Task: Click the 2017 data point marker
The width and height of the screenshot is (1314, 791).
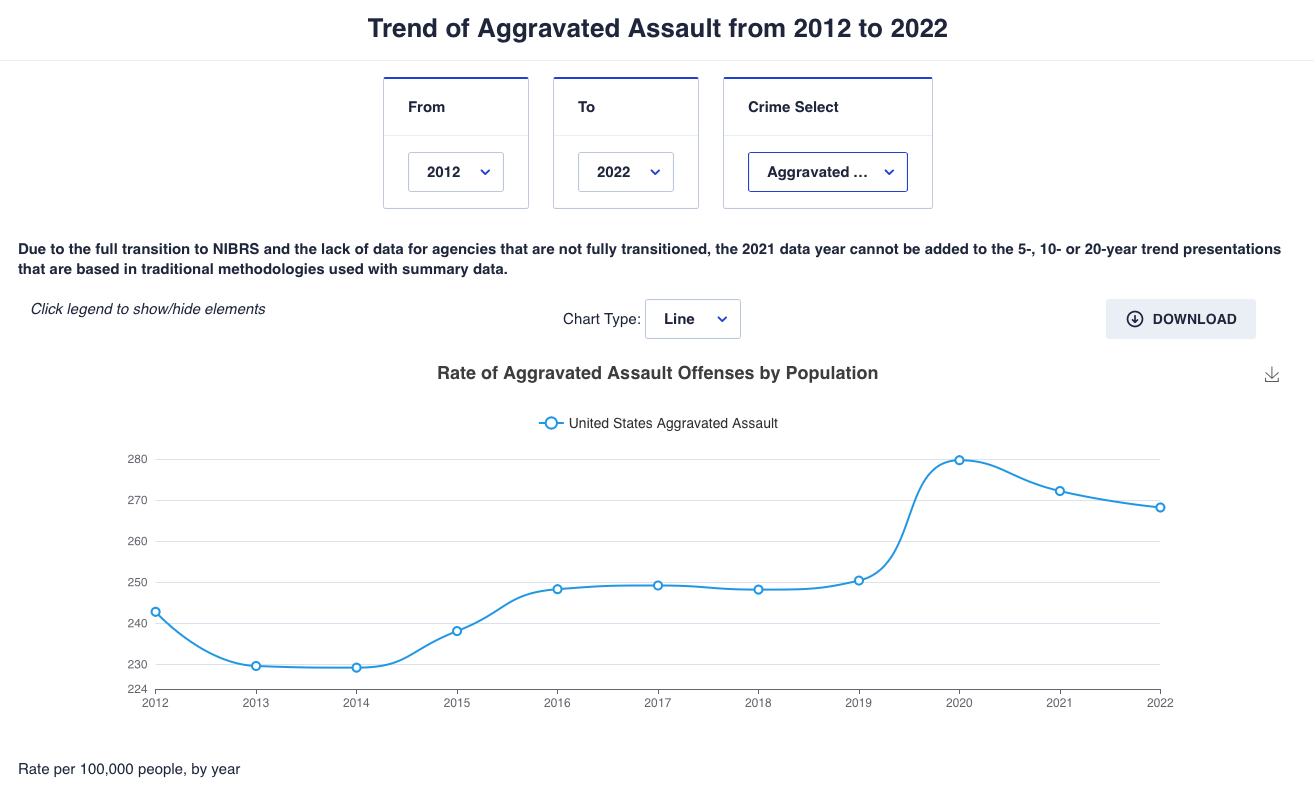Action: click(658, 586)
